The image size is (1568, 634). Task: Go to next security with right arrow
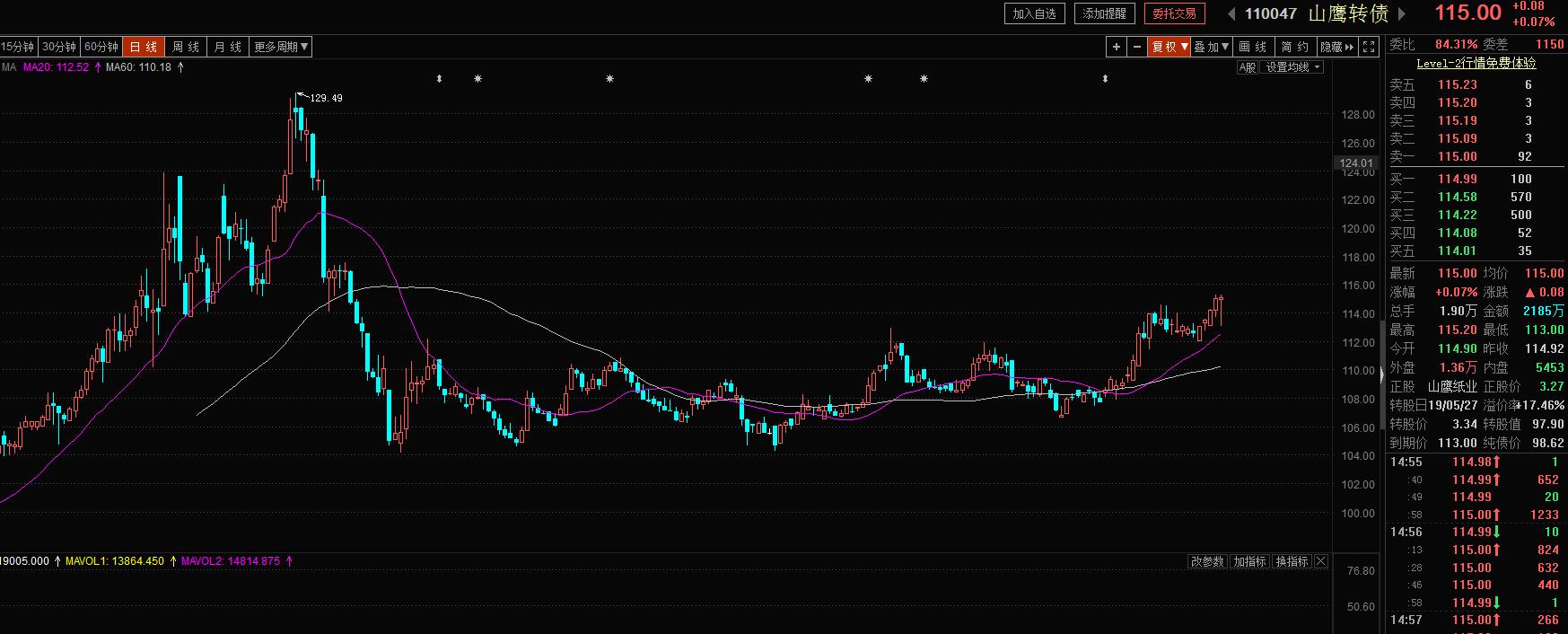(x=1402, y=13)
